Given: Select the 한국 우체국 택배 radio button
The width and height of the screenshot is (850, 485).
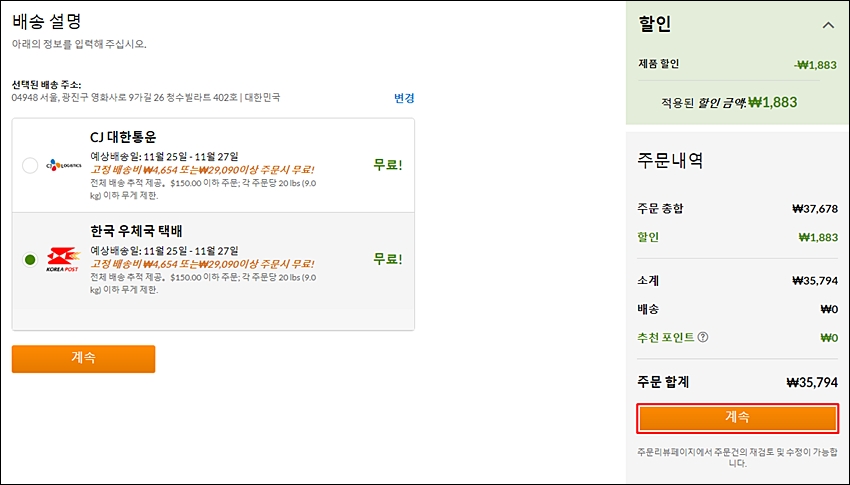Looking at the screenshot, I should 30,260.
